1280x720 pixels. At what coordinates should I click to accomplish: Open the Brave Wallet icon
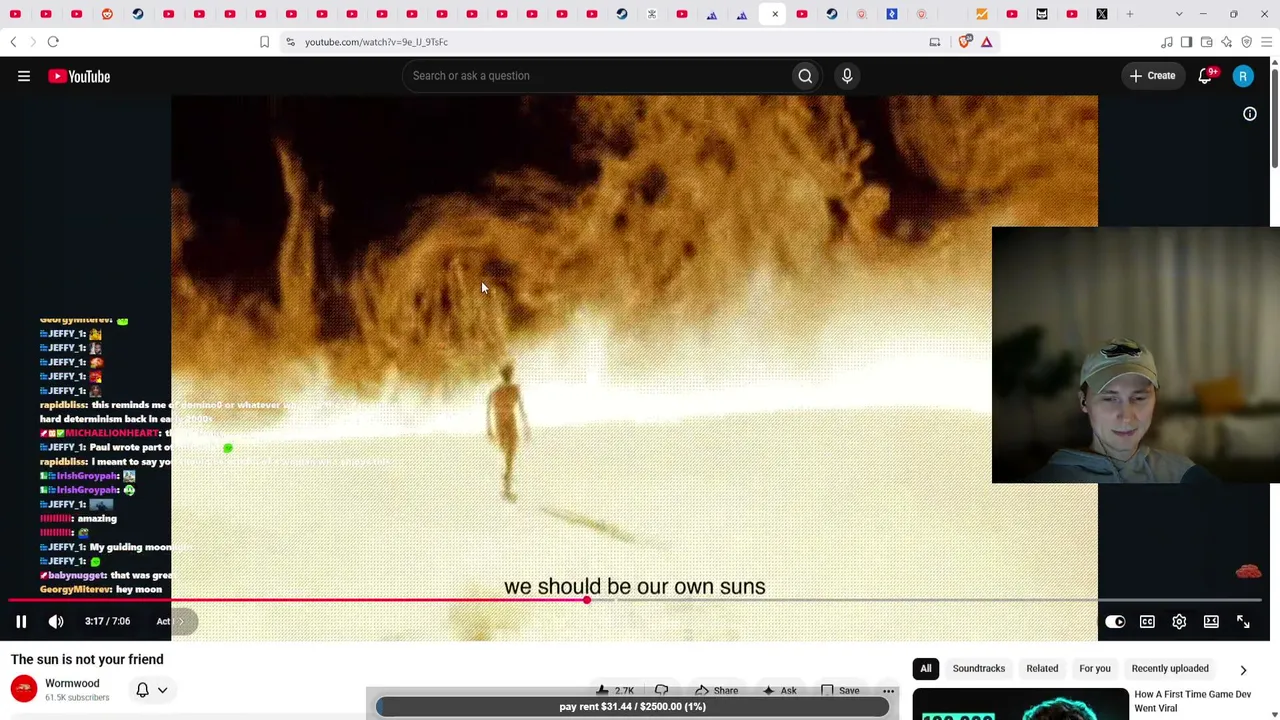(1207, 42)
